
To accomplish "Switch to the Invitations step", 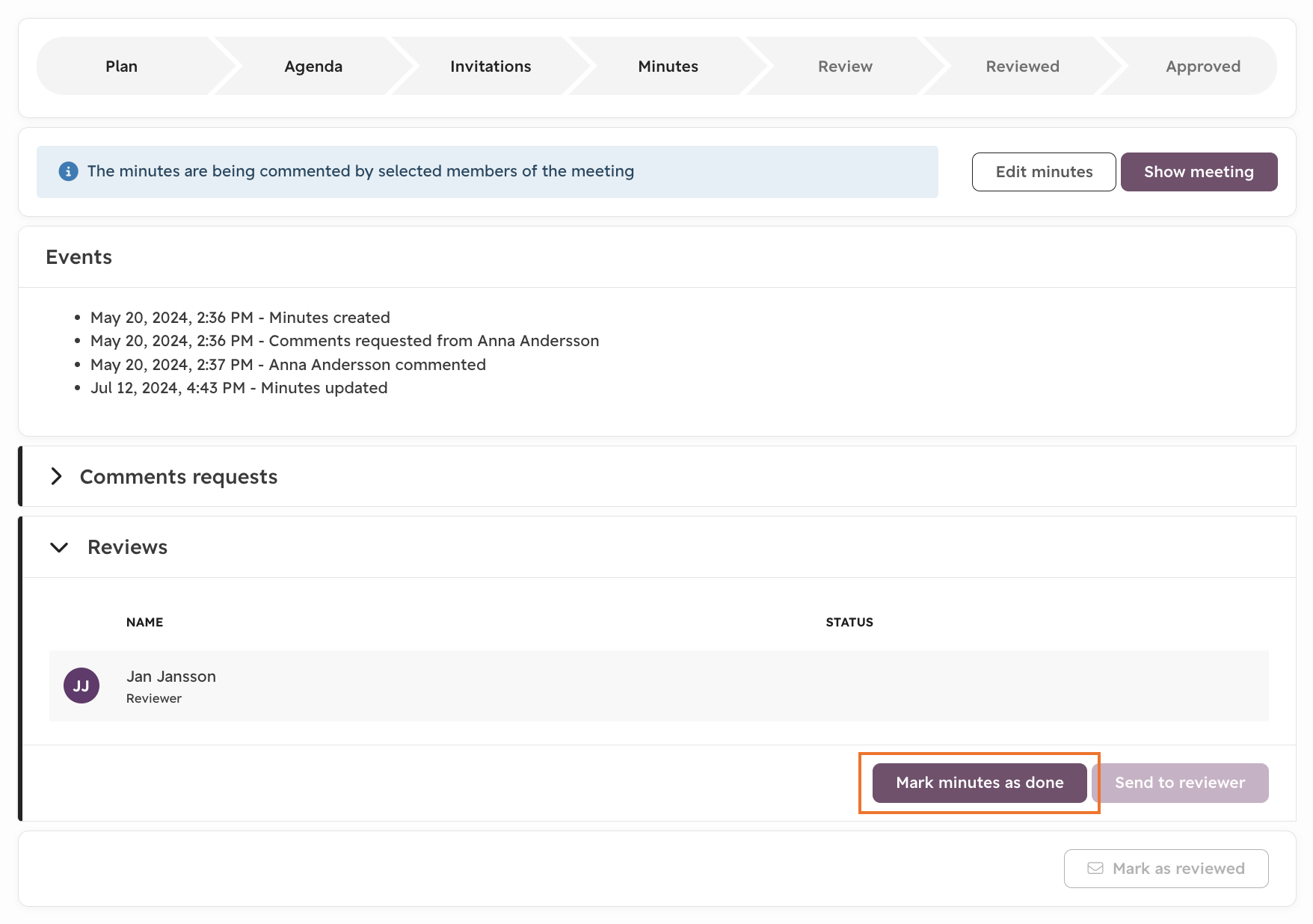I will click(491, 66).
